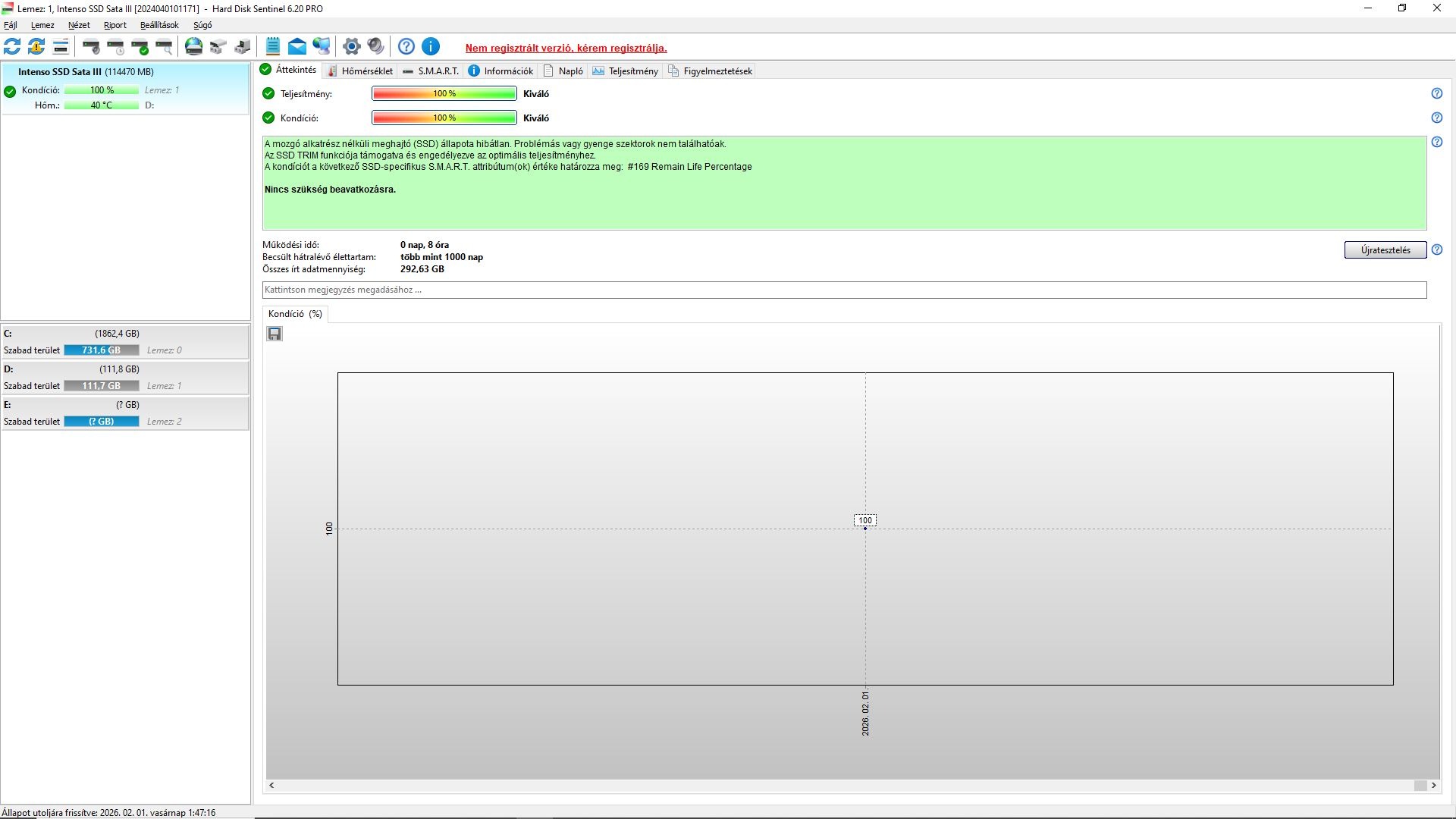Click the Kondíció 100% health bar
1456x819 pixels.
[444, 118]
